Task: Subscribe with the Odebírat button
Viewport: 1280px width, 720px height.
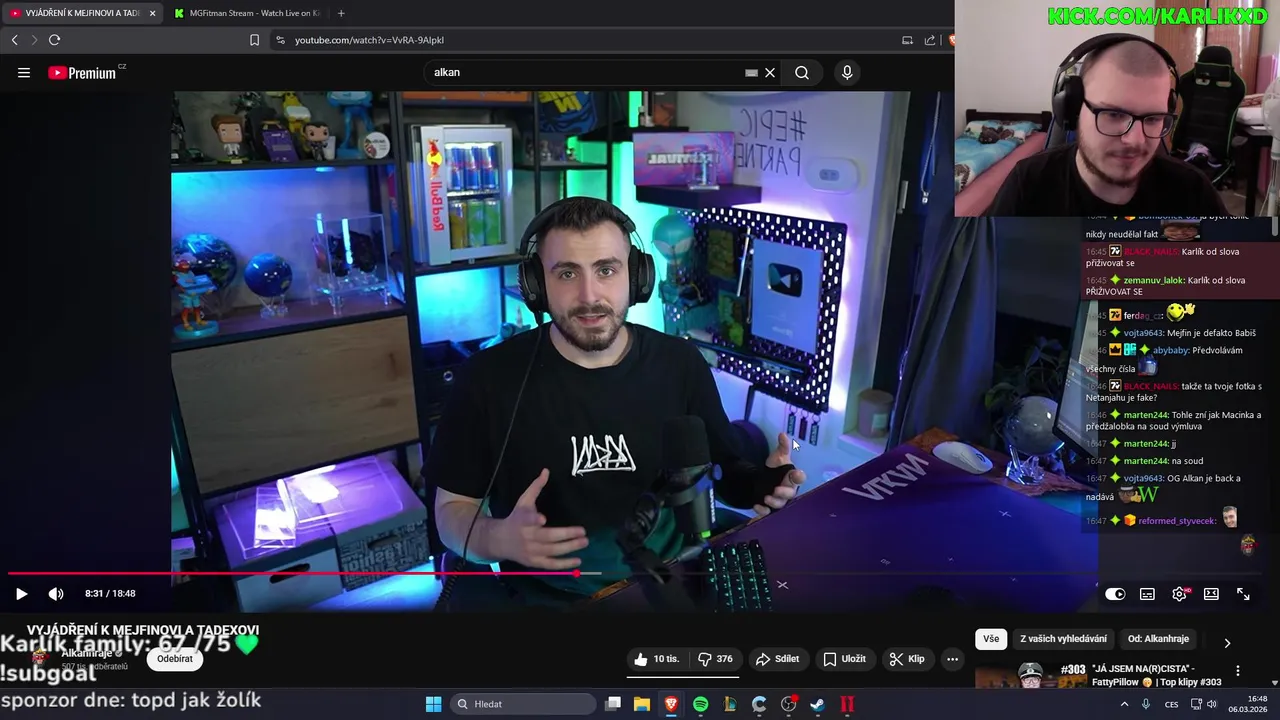Action: 175,659
